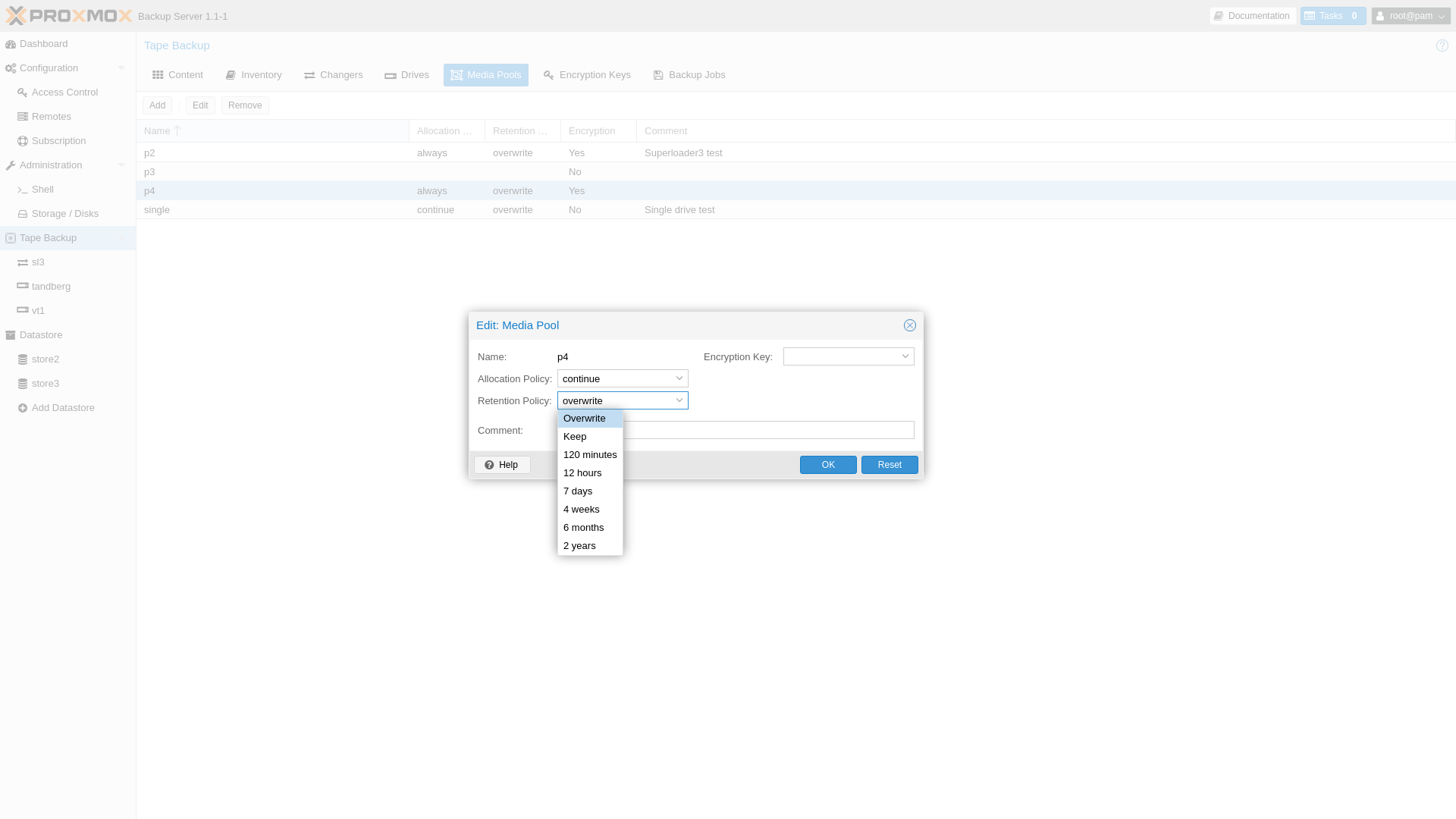Close the Edit Media Pool dialog
1456x819 pixels.
909,325
